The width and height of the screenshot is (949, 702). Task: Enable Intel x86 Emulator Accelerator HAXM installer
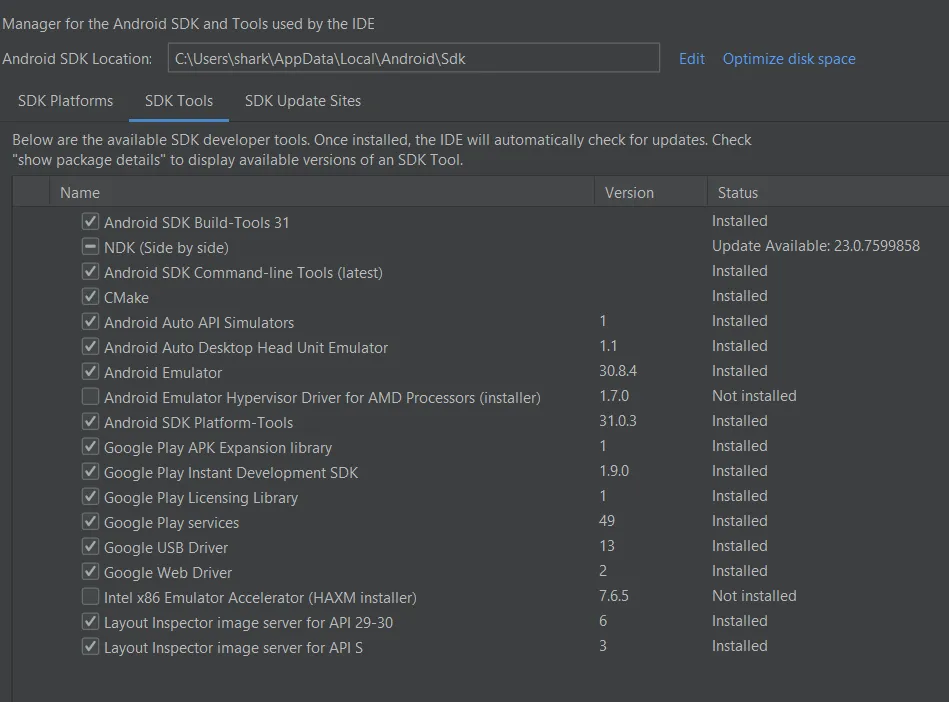tap(91, 597)
